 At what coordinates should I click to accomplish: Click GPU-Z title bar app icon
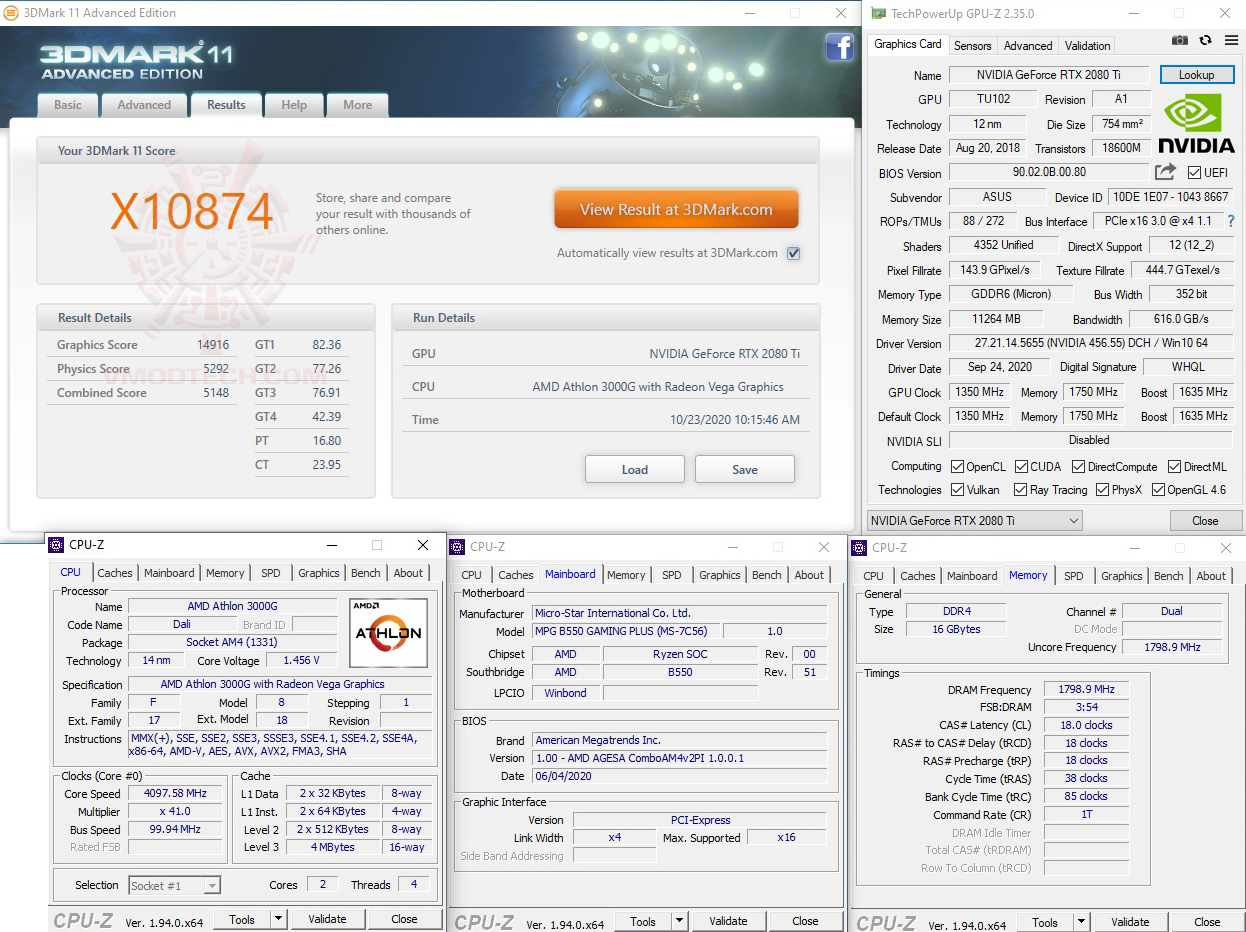(x=879, y=13)
